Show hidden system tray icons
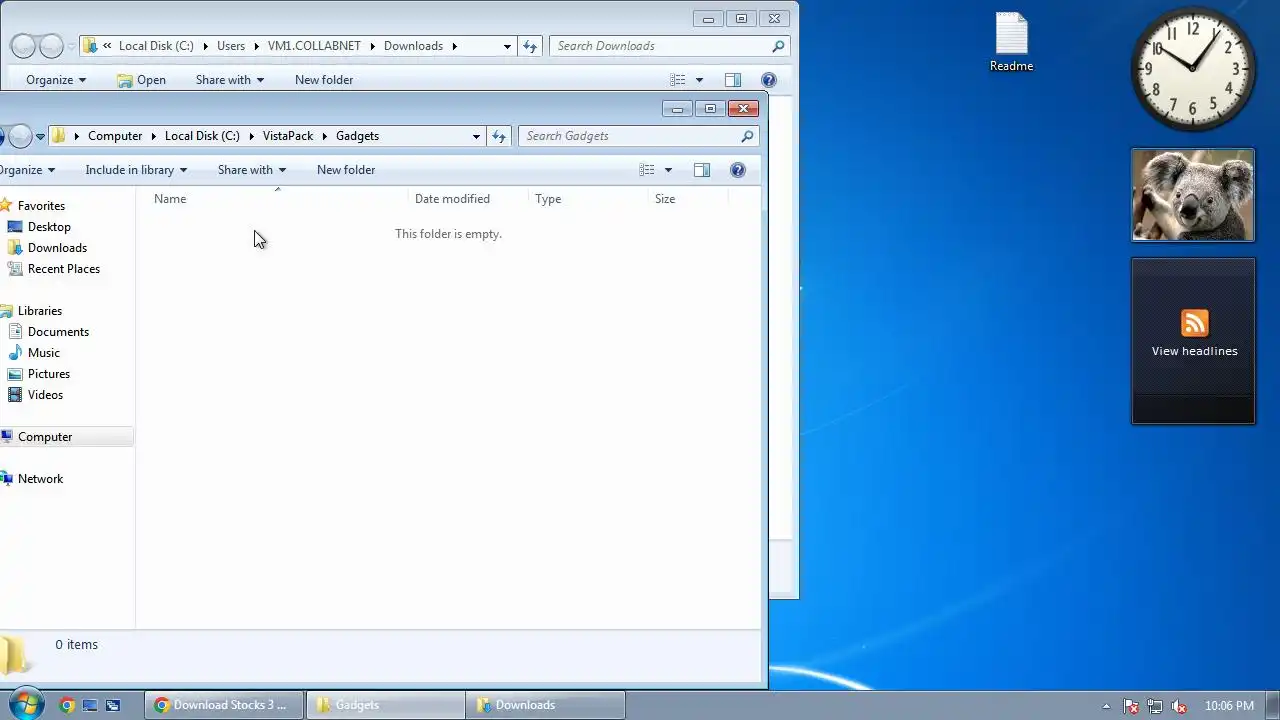The width and height of the screenshot is (1280, 720). coord(1106,706)
